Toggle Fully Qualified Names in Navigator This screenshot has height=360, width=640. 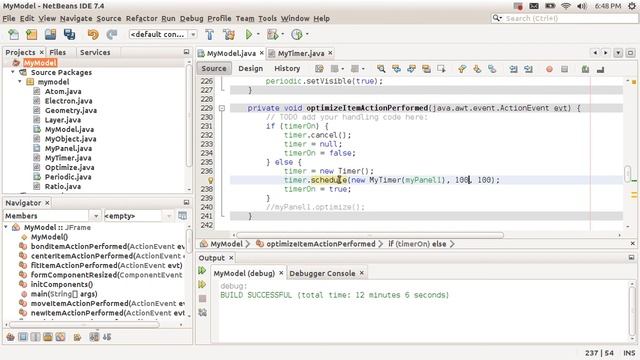(x=77, y=337)
